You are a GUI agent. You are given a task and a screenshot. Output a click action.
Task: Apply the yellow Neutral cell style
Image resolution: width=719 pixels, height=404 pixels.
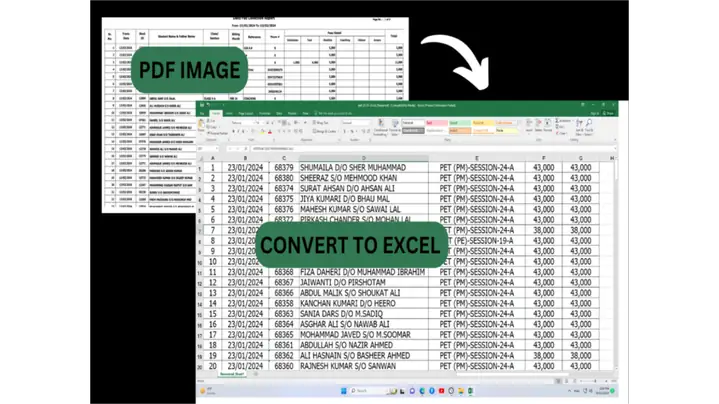[483, 123]
